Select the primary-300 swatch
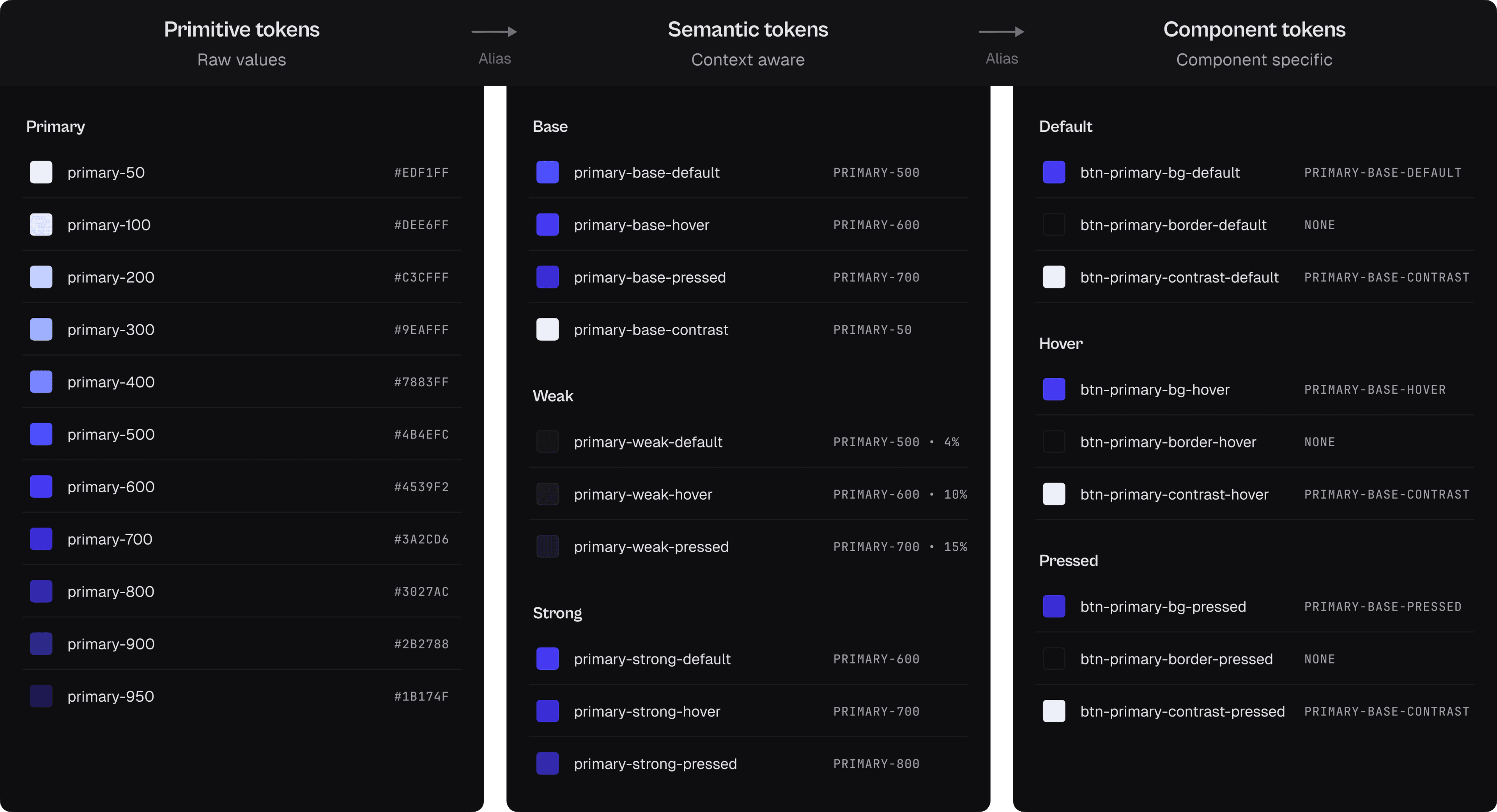 click(41, 329)
